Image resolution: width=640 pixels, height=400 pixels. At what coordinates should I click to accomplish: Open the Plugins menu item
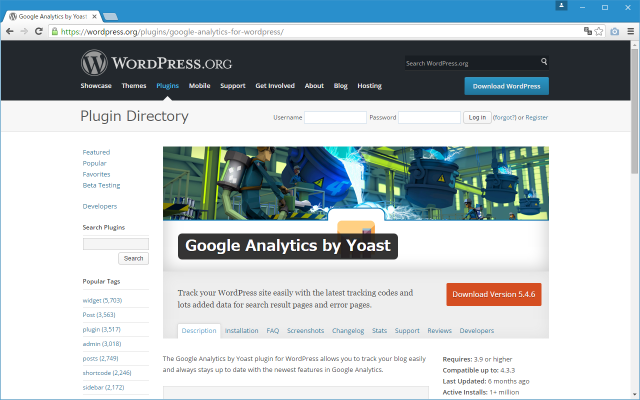167,86
